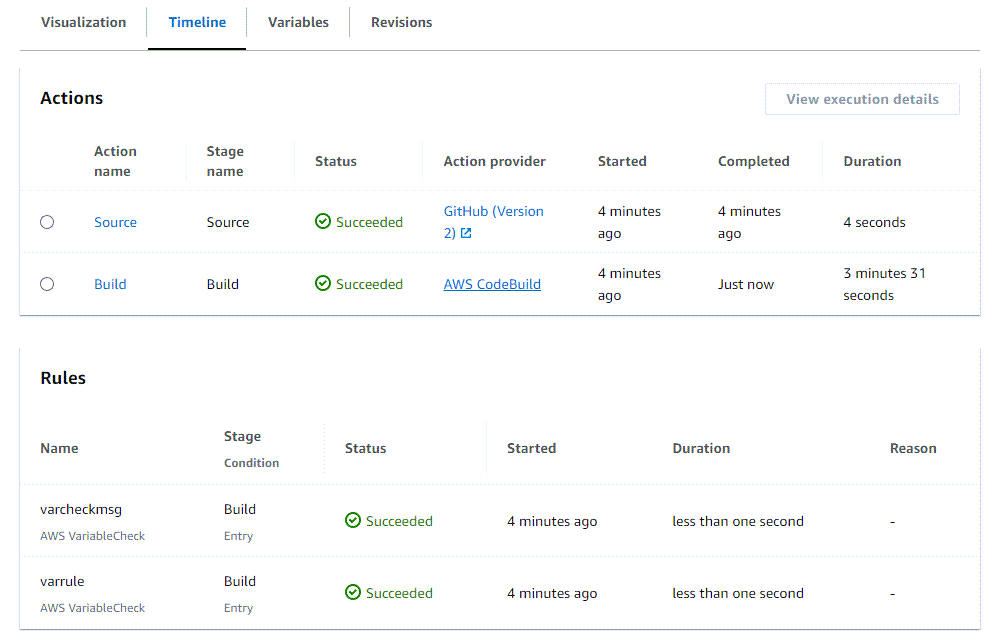Click the external link icon beside GitHub
This screenshot has height=643, width=994.
click(466, 234)
